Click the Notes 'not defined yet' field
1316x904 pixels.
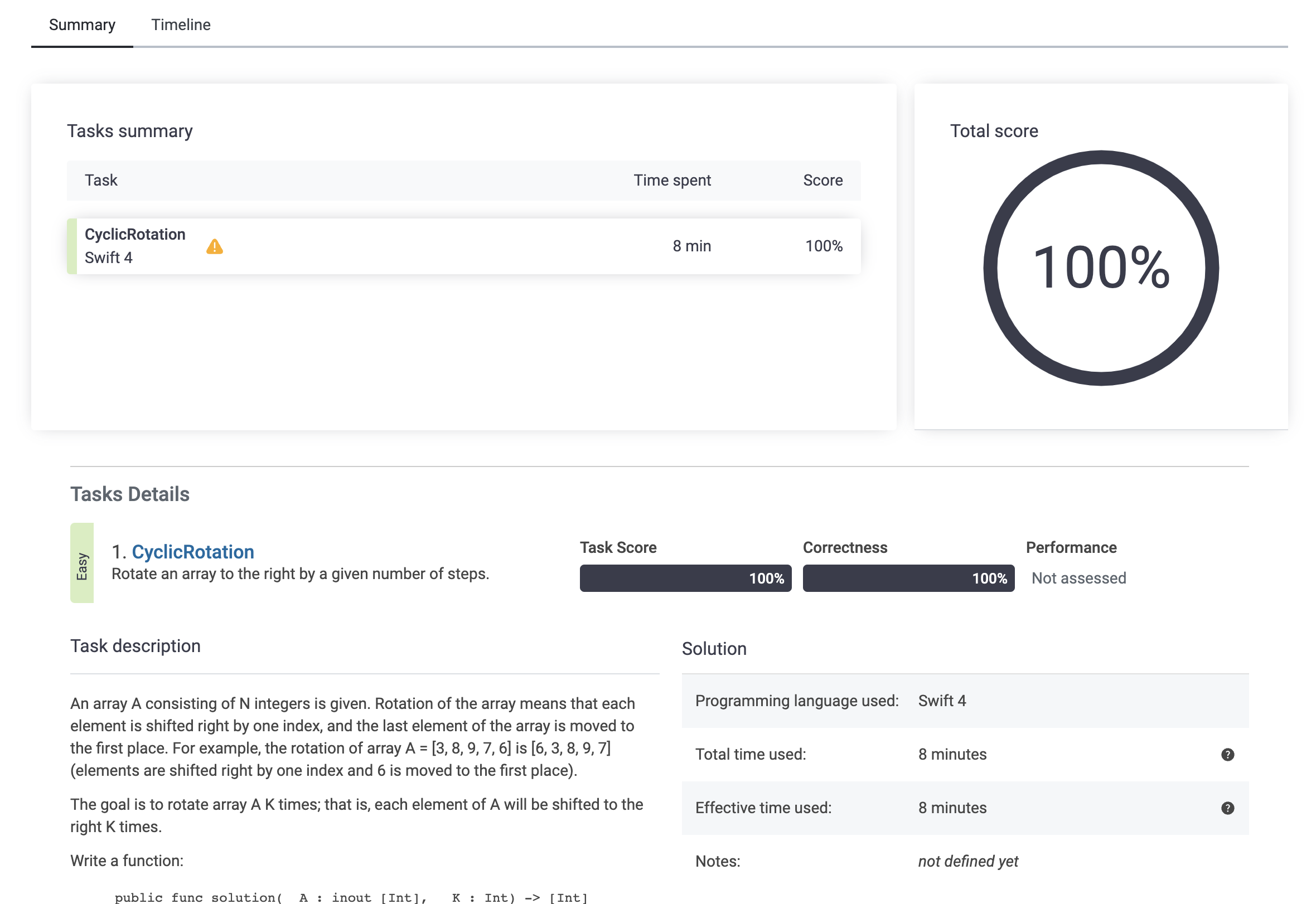coord(967,861)
